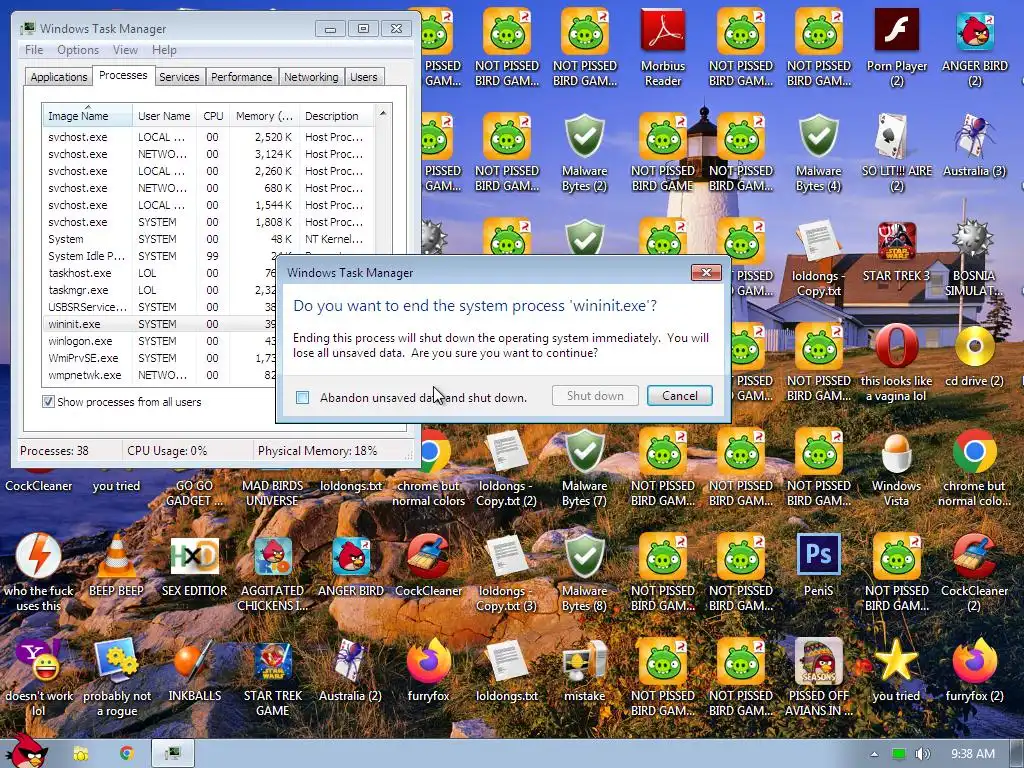The width and height of the screenshot is (1024, 768).
Task: Open the 'probably not a rogue' gears icon
Action: pyautogui.click(x=116, y=678)
